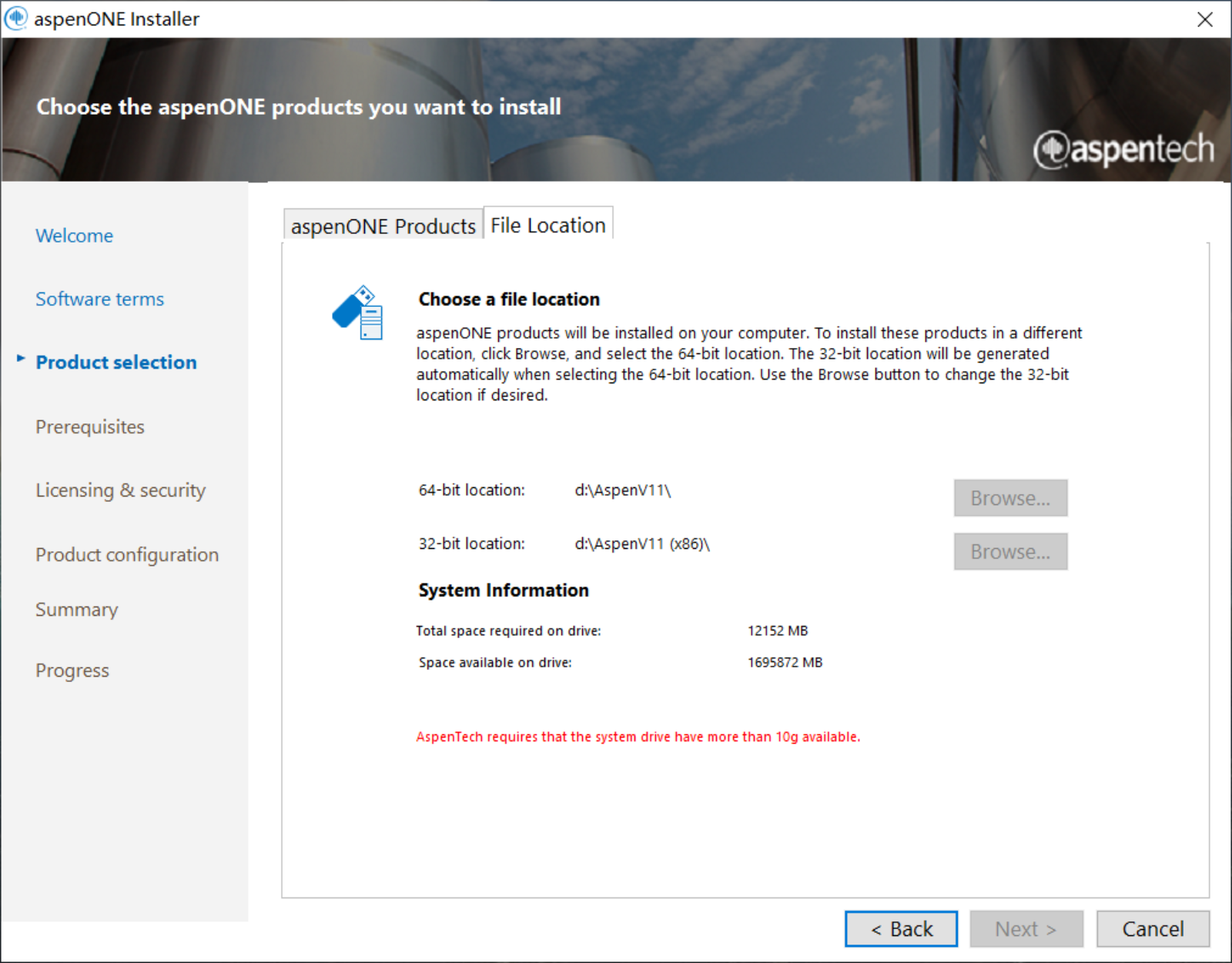Open the Welcome step in sidebar
The width and height of the screenshot is (1232, 963).
(x=74, y=236)
